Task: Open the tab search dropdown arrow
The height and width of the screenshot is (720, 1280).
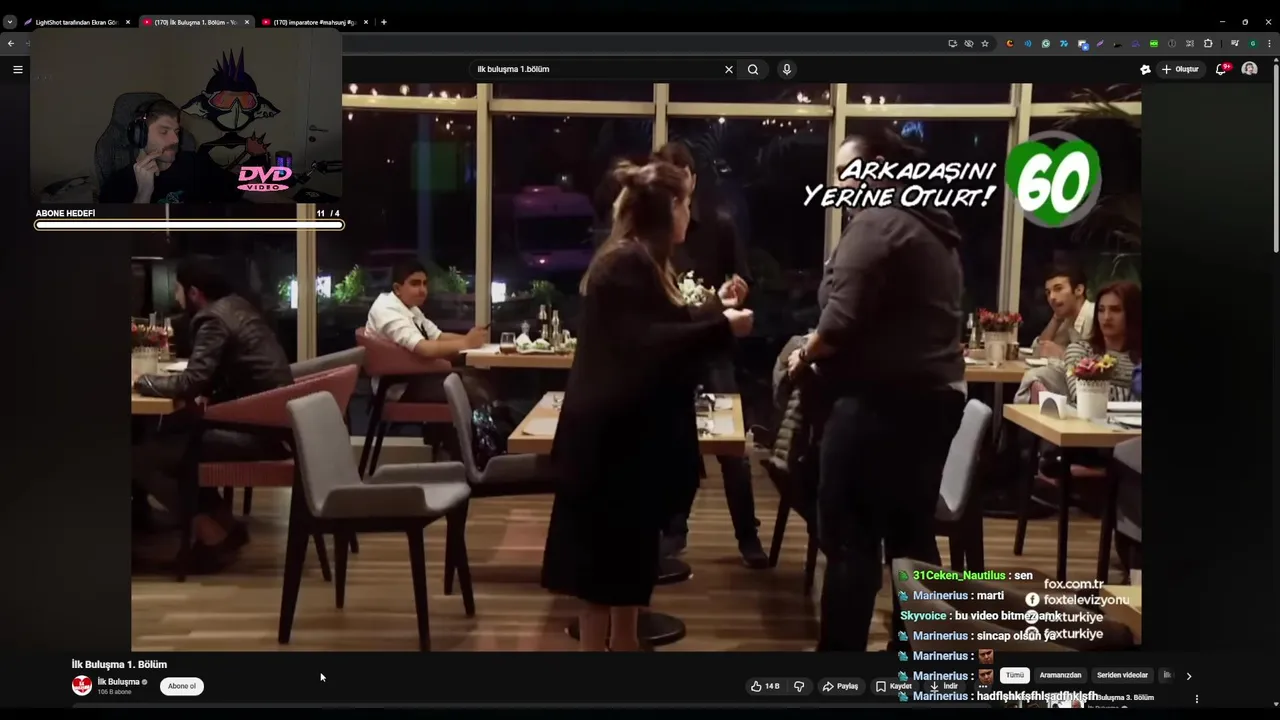Action: coord(10,22)
